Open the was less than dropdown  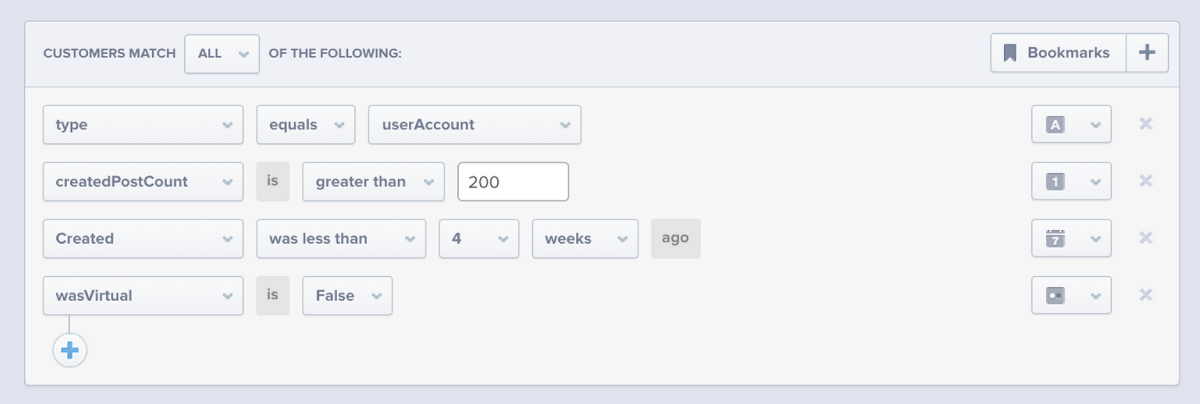pyautogui.click(x=341, y=238)
